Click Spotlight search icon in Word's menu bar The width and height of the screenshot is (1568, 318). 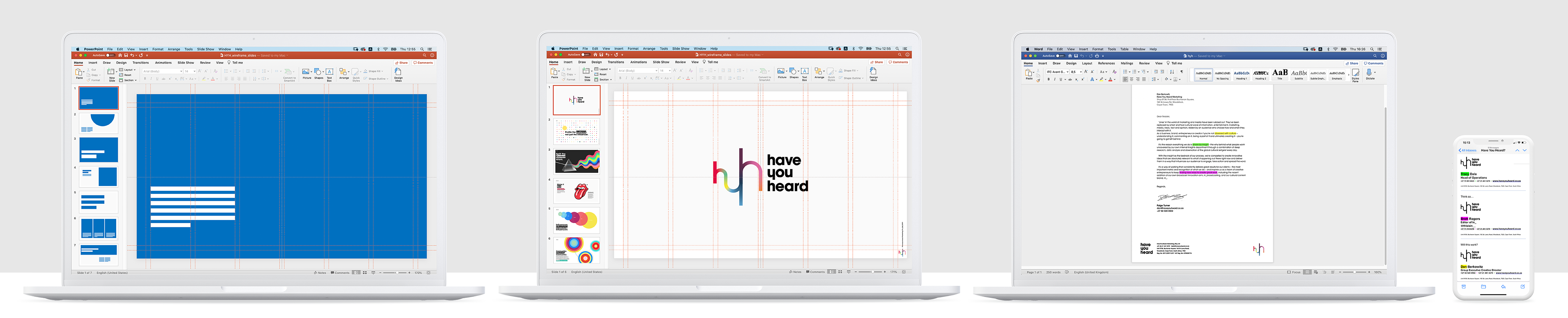pyautogui.click(x=1373, y=49)
